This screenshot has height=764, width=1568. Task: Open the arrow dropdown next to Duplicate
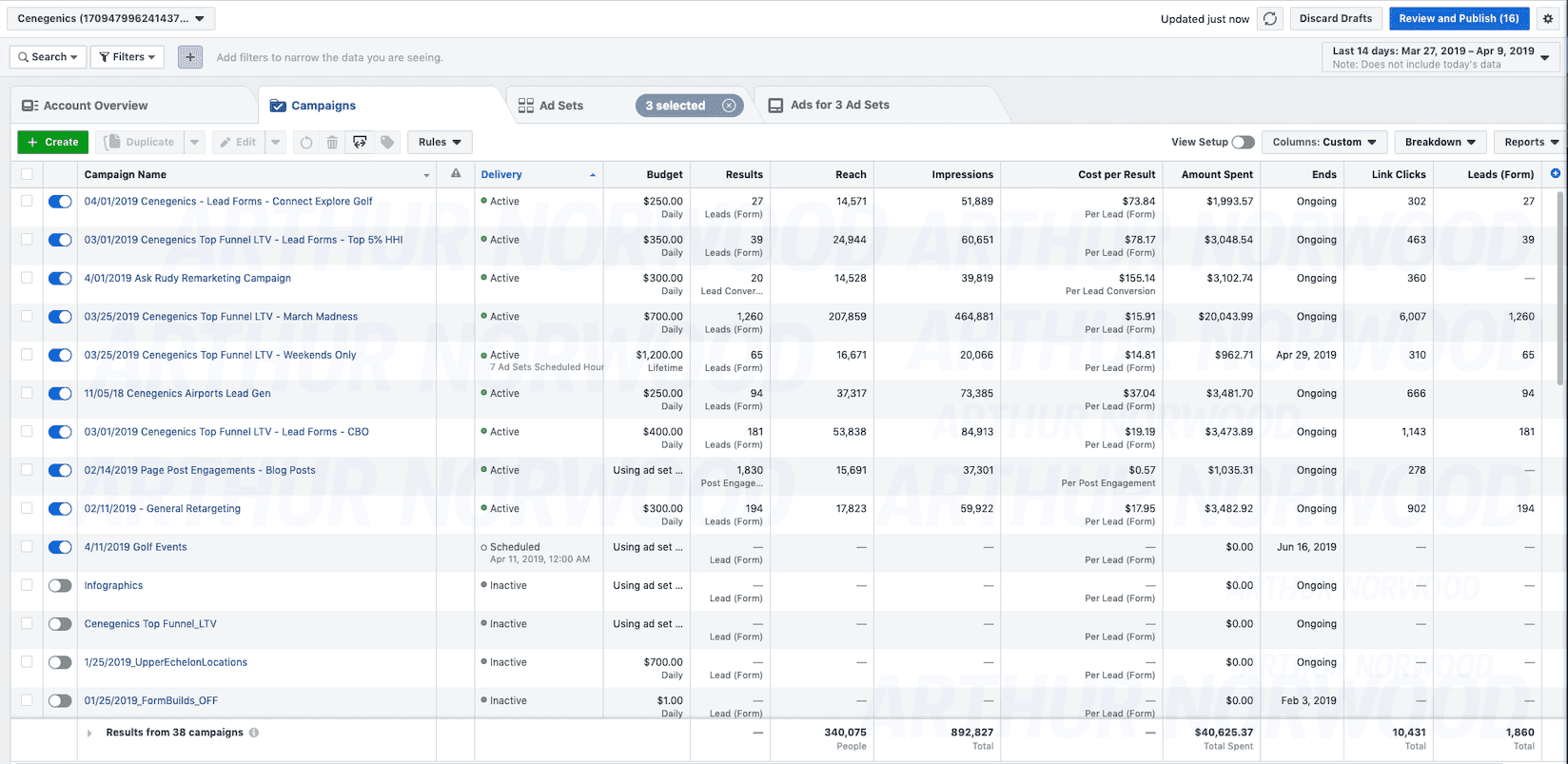pyautogui.click(x=194, y=143)
